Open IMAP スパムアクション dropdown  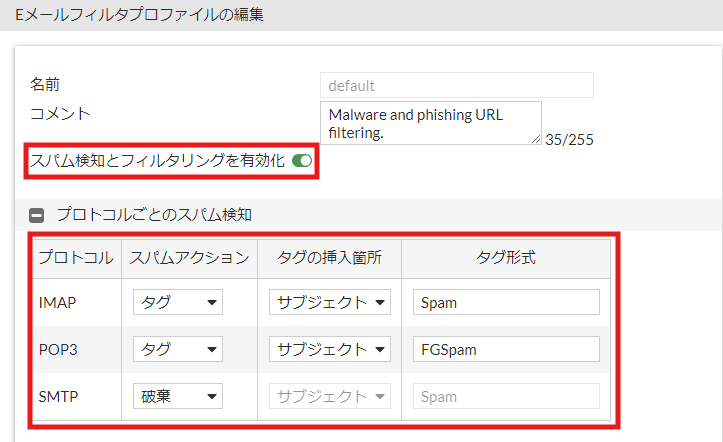pos(178,302)
